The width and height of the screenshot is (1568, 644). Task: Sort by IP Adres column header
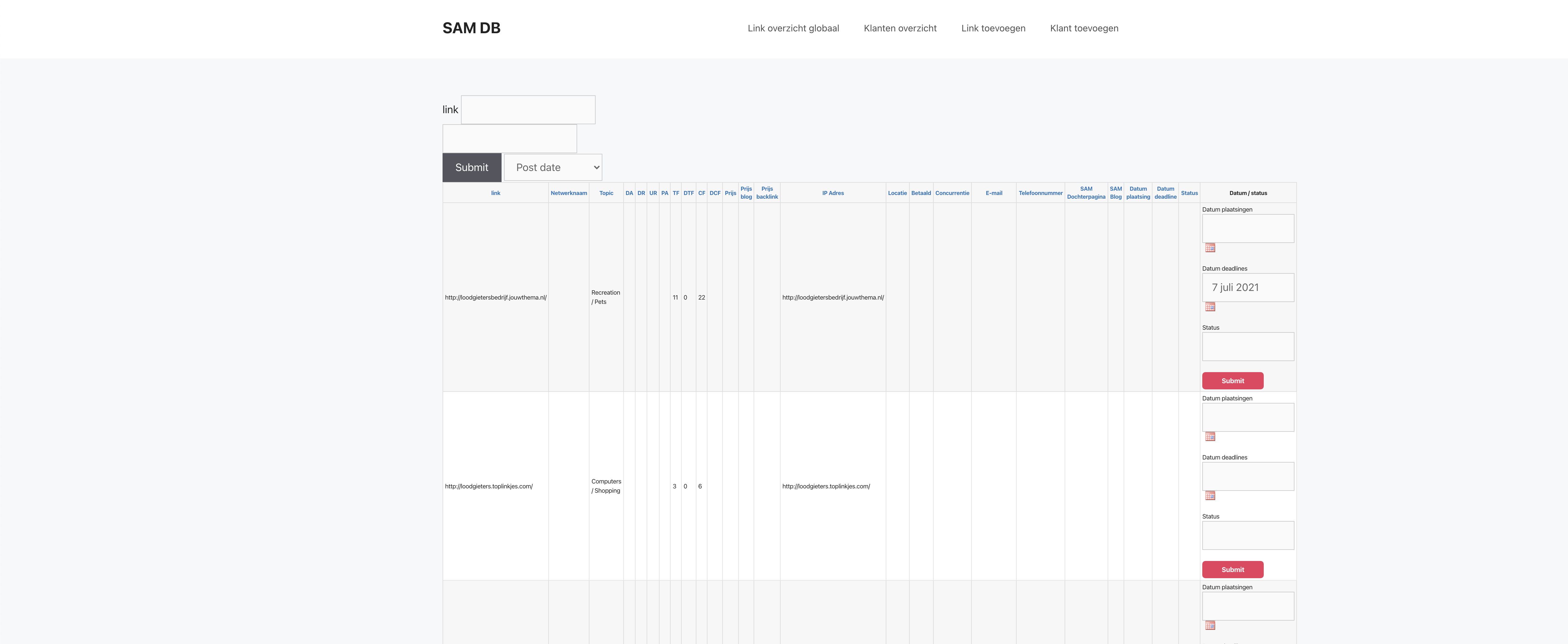(833, 193)
